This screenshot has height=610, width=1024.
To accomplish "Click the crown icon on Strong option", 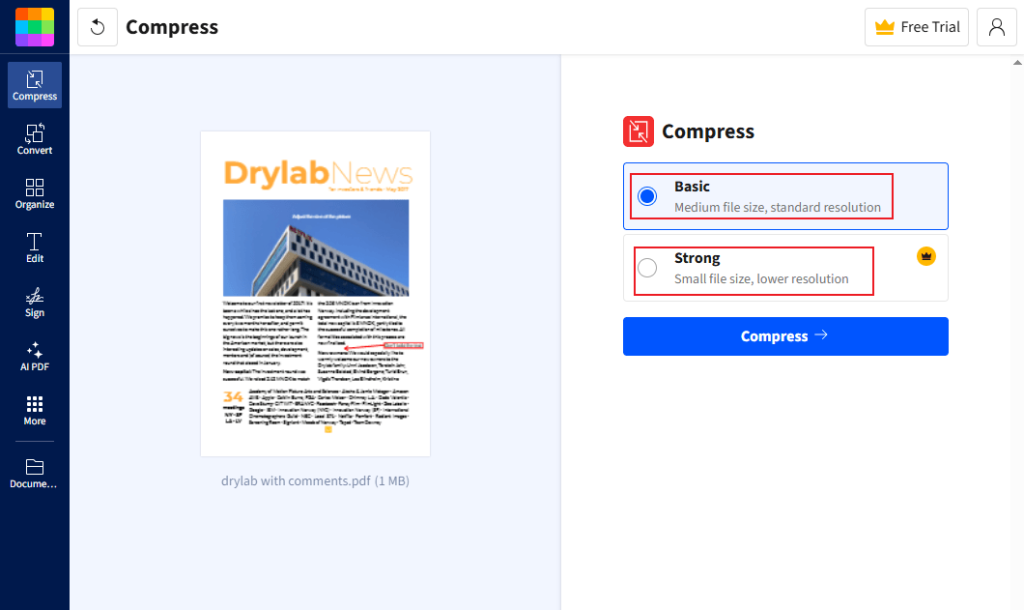I will pos(926,256).
